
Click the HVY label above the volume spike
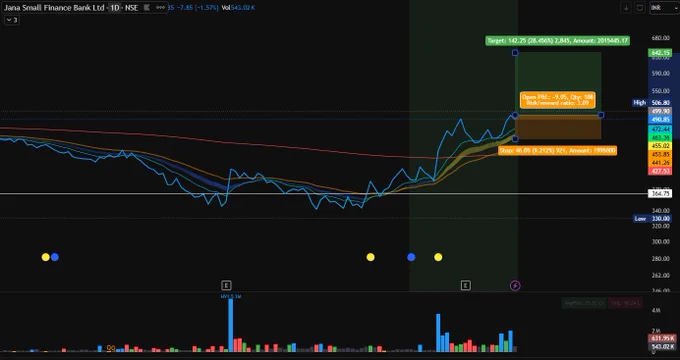click(231, 296)
